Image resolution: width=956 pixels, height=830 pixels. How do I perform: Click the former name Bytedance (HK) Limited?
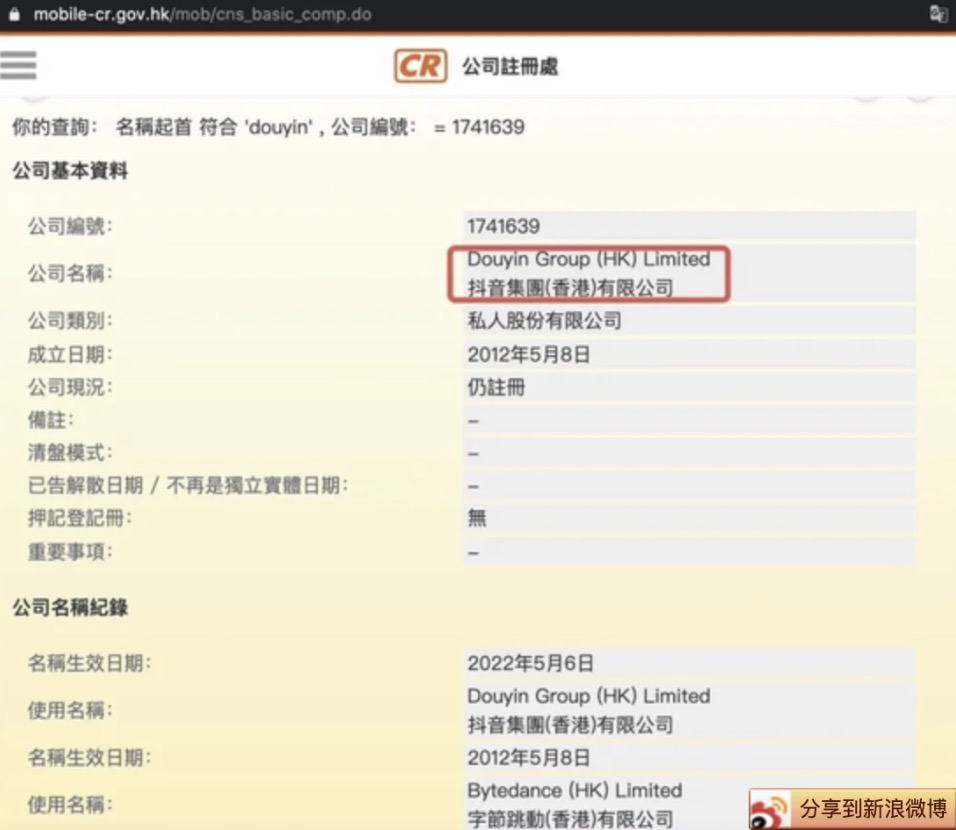click(574, 790)
